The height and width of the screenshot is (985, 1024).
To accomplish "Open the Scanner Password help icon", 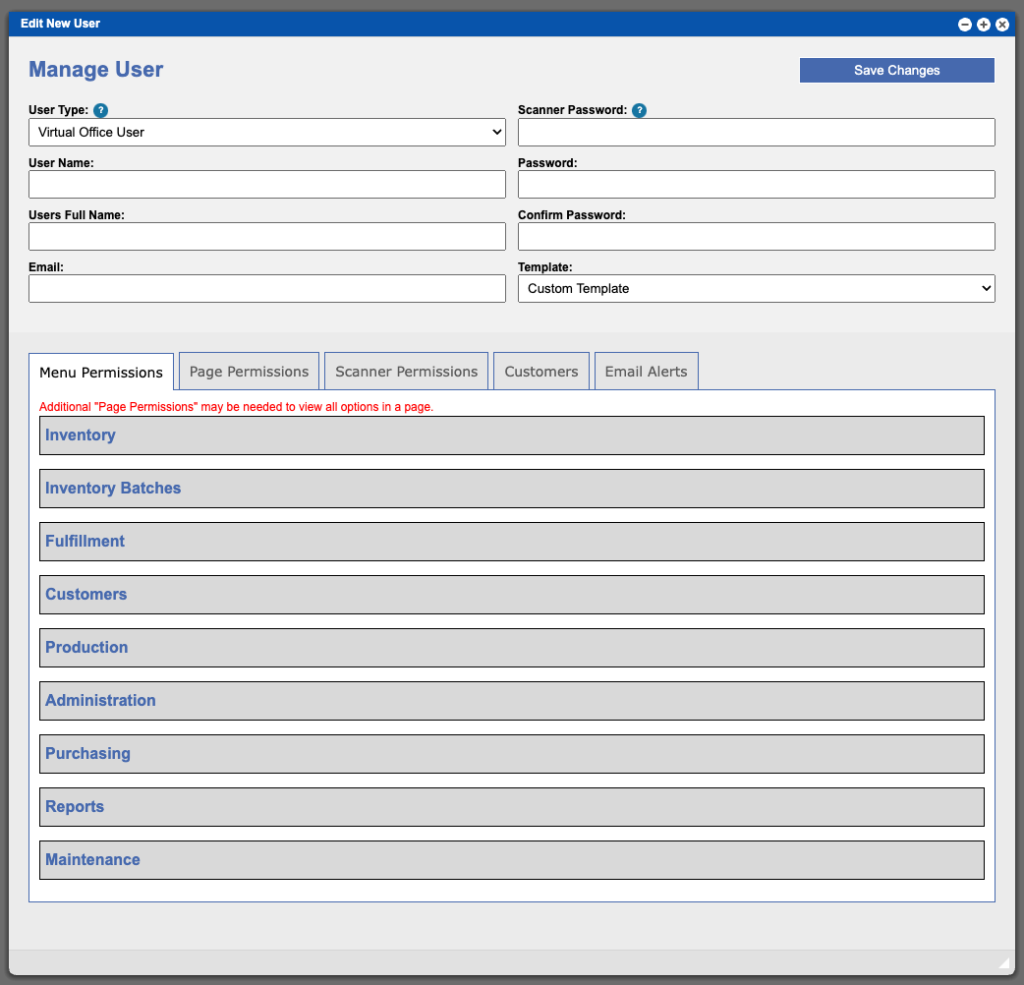I will [639, 110].
